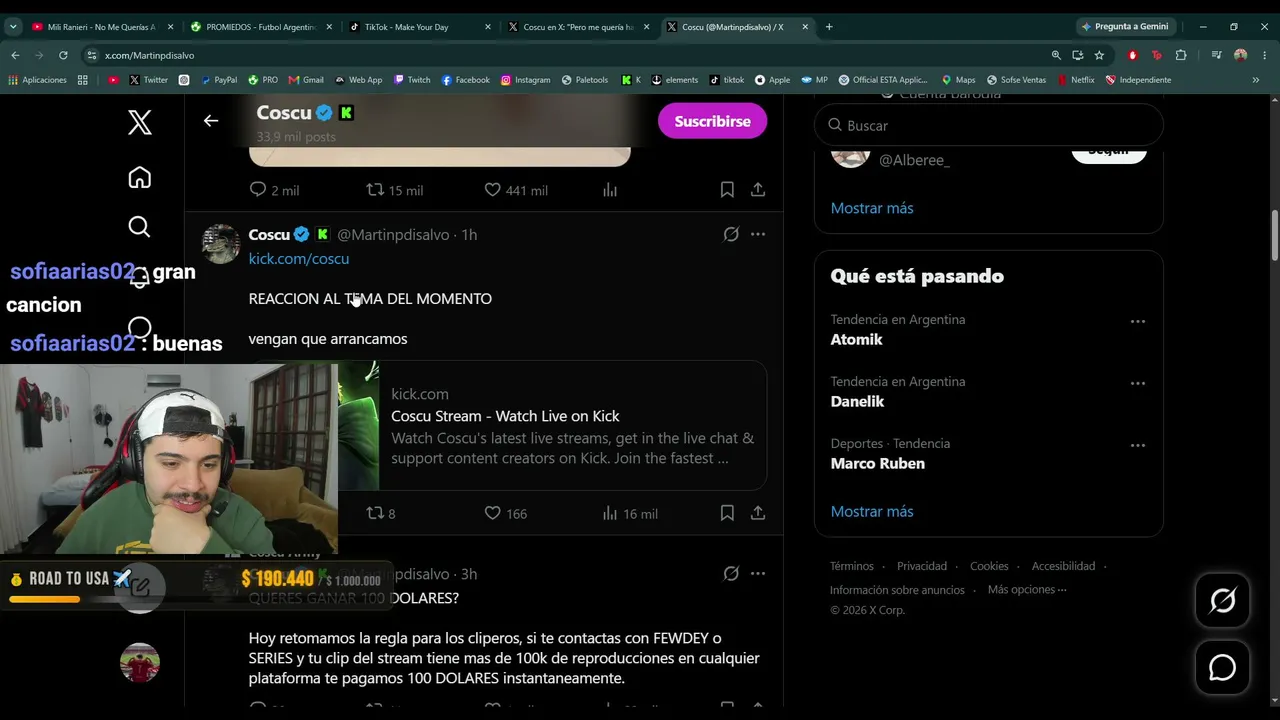
Task: Go back with the profile back arrow
Action: point(211,121)
